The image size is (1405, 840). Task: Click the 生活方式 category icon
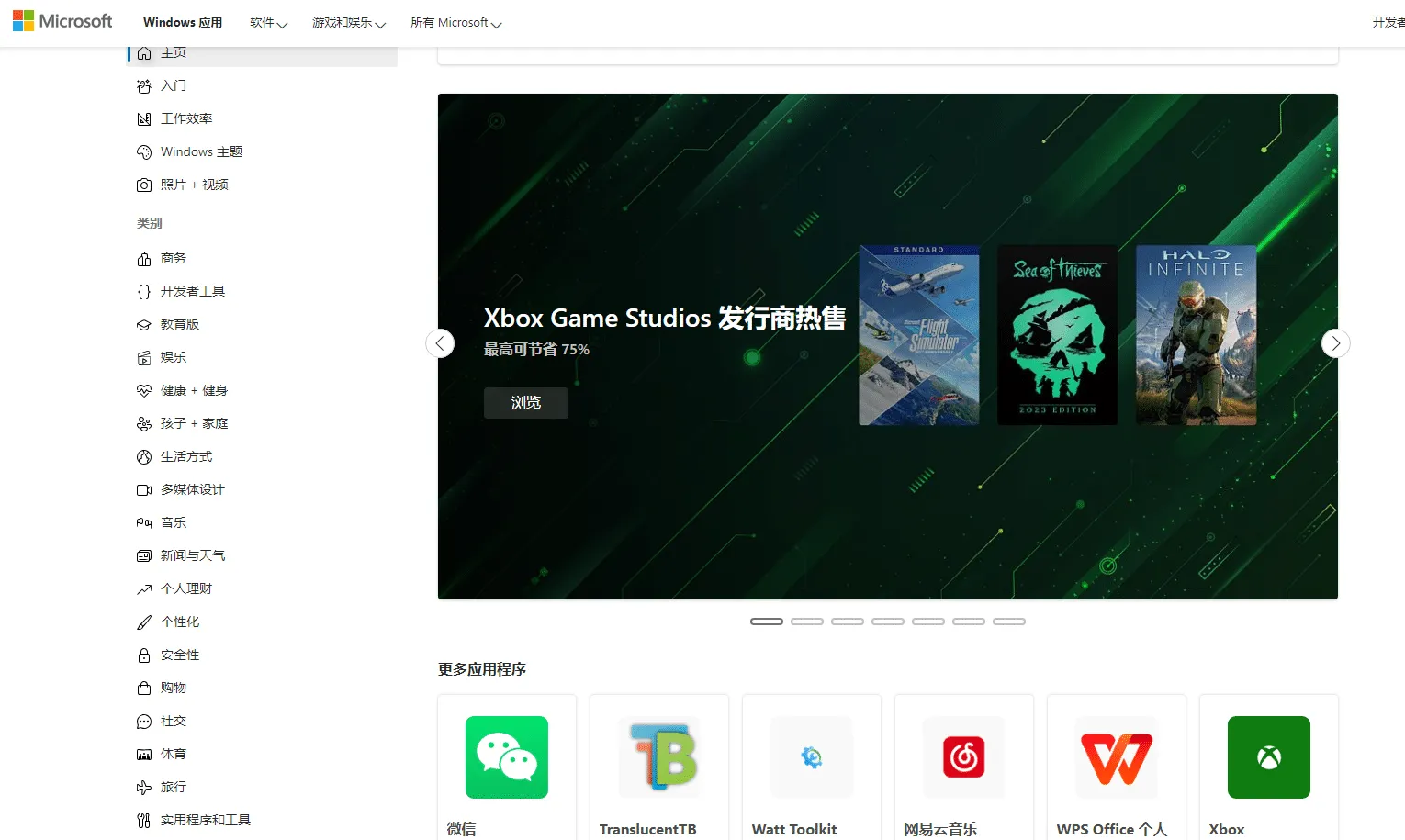[144, 457]
